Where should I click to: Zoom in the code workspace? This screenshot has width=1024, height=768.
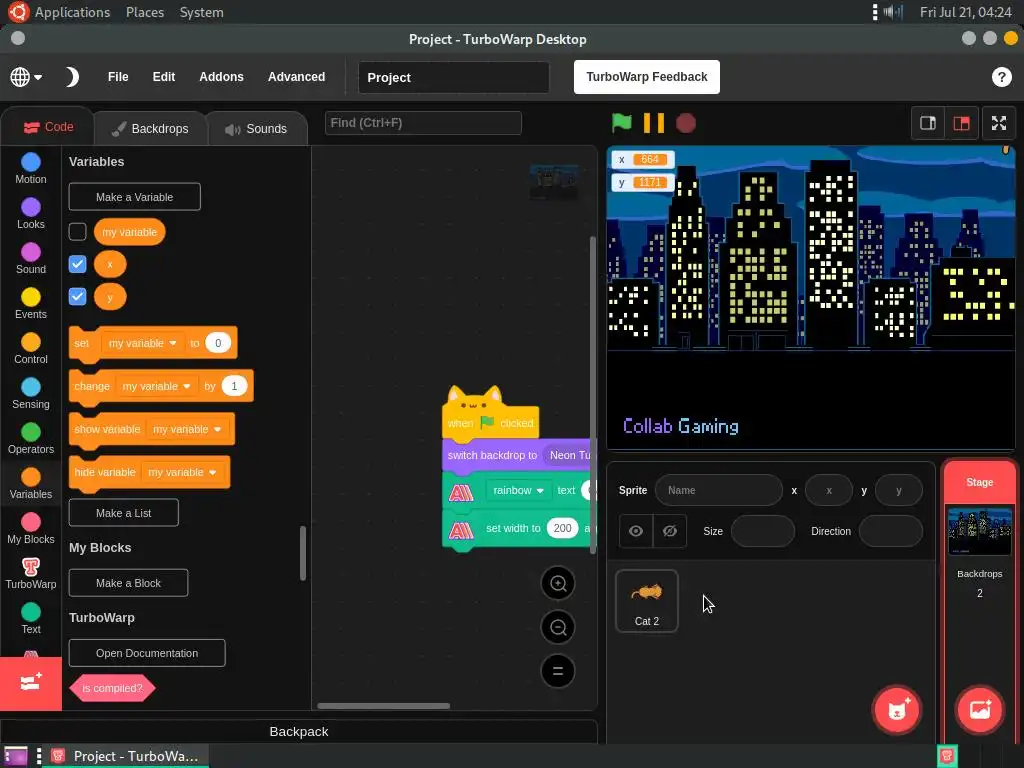pos(558,583)
